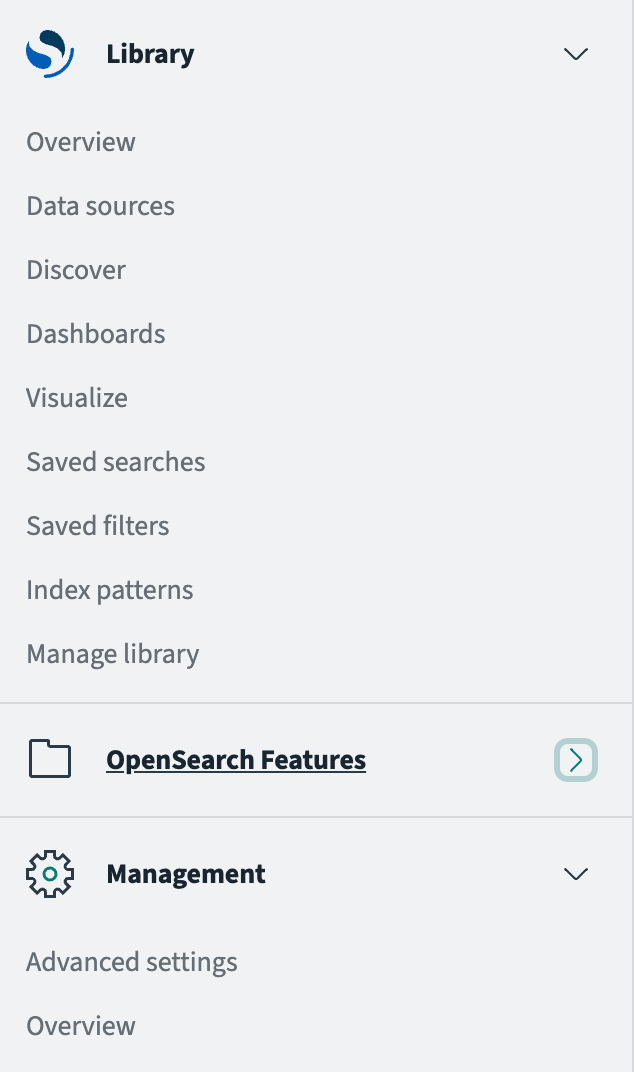Click Overview under the Library section
634x1072 pixels.
pyautogui.click(x=80, y=141)
